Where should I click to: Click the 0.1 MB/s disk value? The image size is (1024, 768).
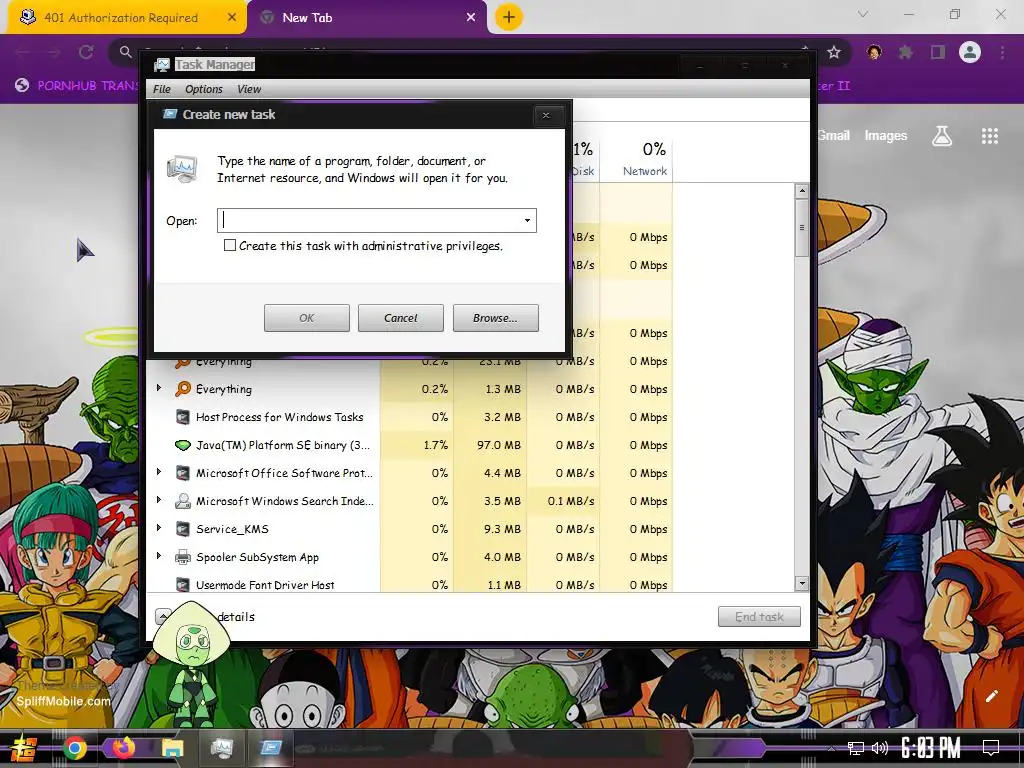[x=571, y=501]
